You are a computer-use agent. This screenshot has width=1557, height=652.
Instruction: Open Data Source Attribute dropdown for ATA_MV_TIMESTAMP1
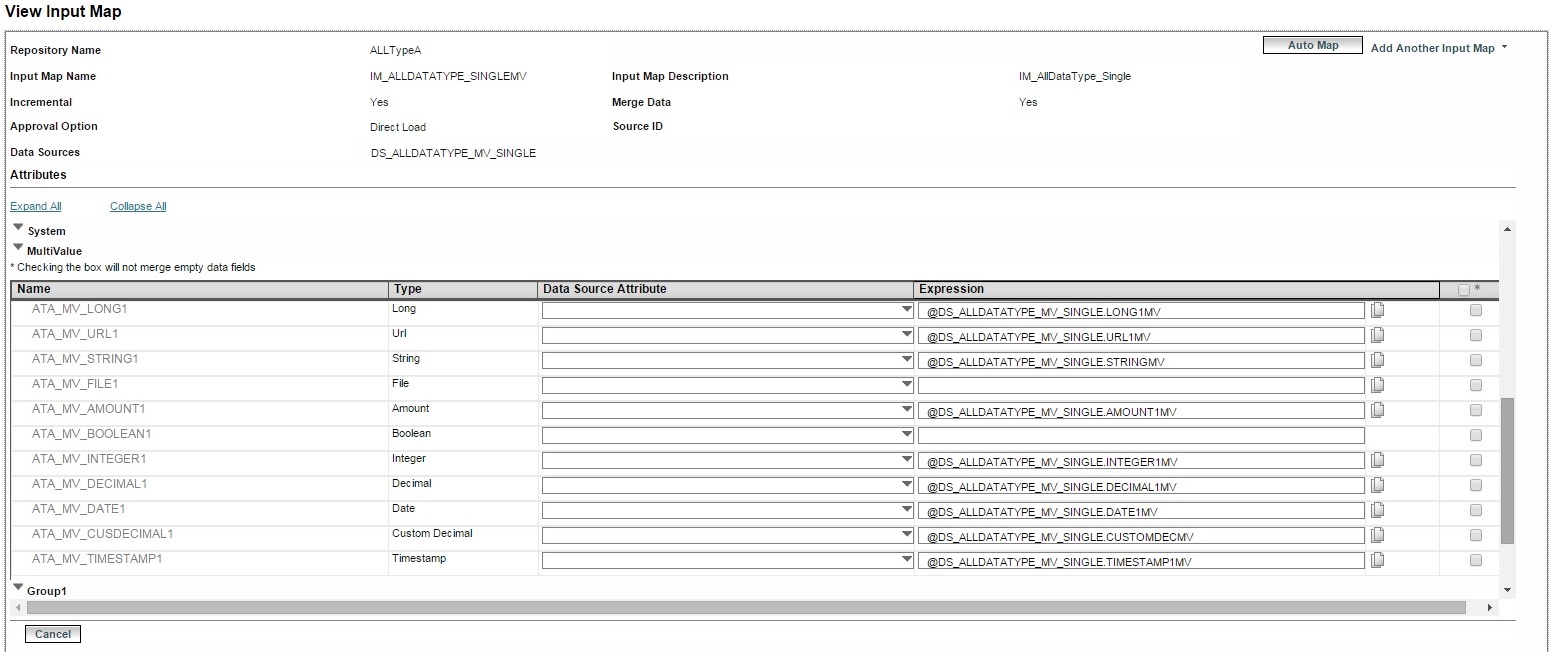click(728, 561)
